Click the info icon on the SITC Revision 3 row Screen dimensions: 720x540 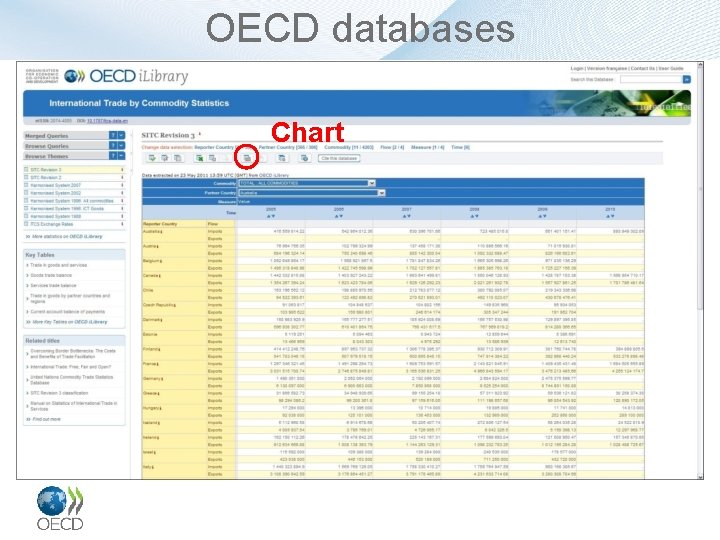[122, 170]
